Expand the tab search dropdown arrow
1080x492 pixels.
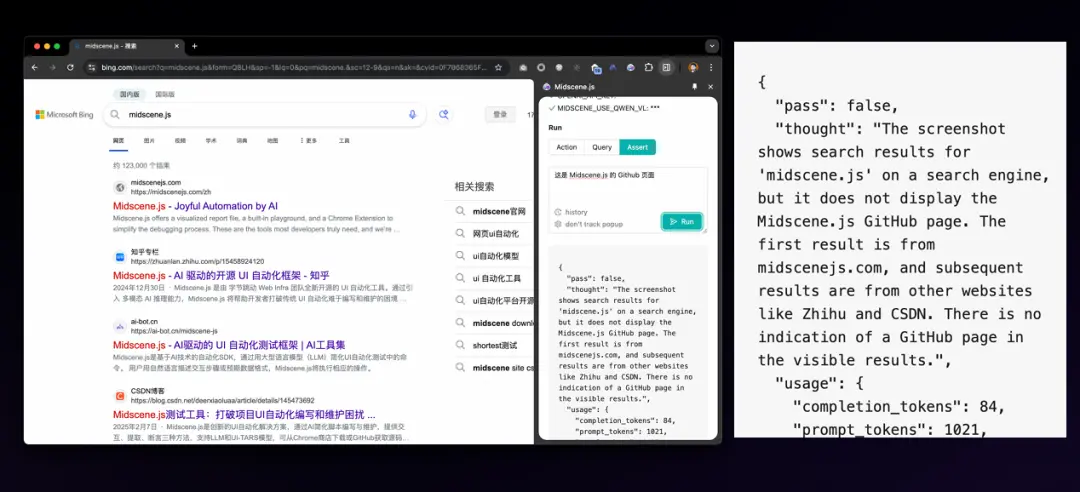[712, 46]
